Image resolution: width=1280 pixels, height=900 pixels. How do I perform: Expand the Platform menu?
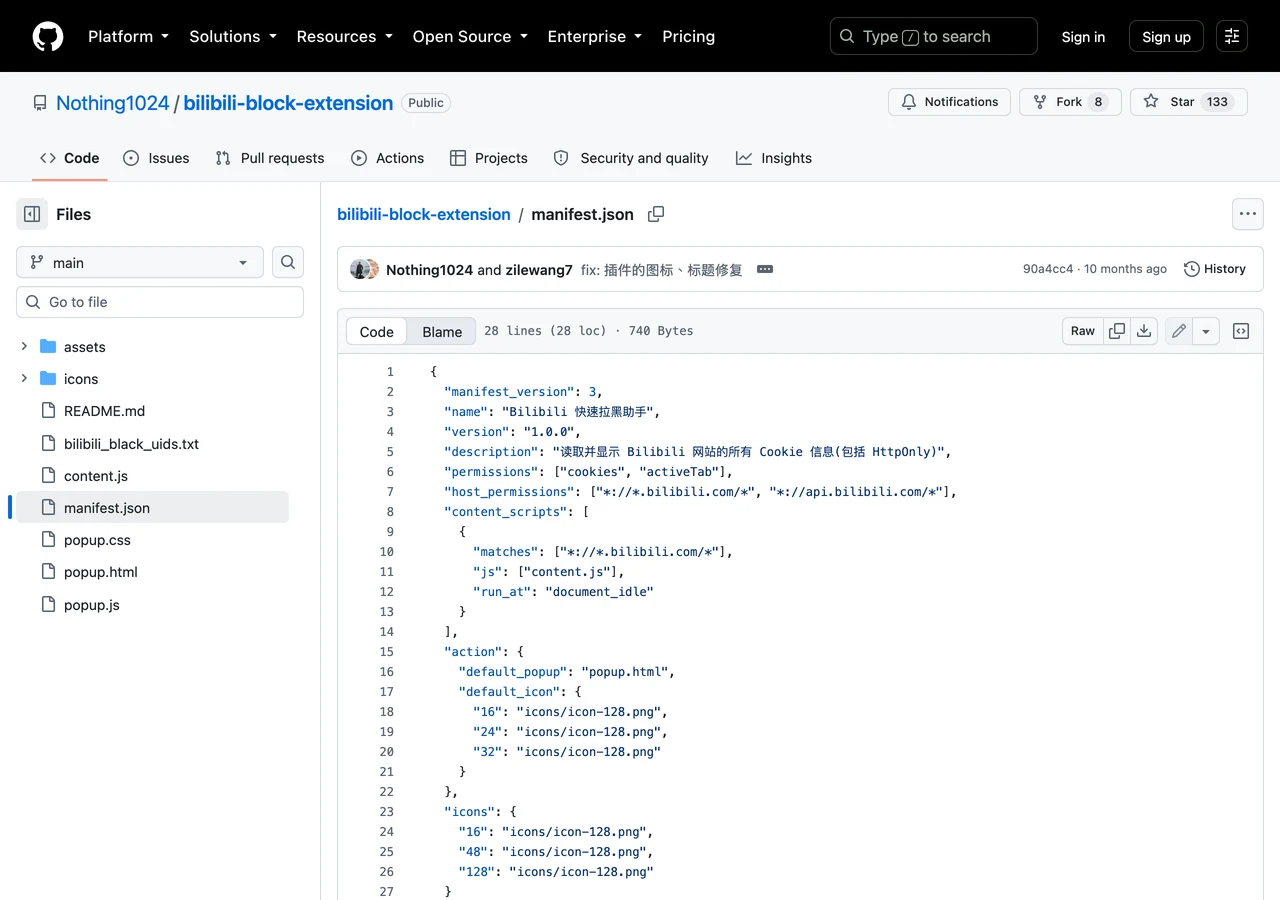[129, 36]
